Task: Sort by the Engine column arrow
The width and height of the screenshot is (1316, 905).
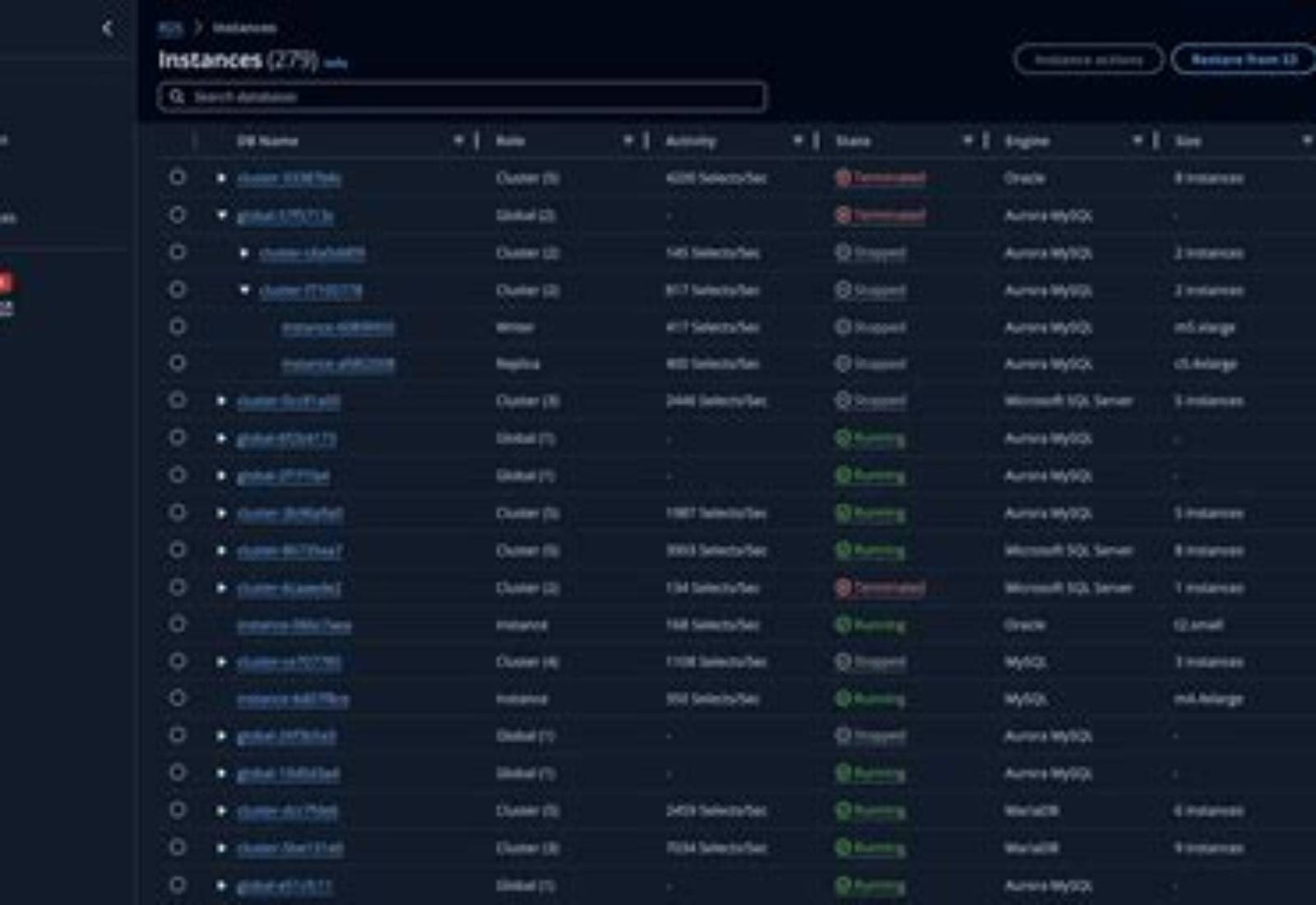Action: click(1137, 141)
